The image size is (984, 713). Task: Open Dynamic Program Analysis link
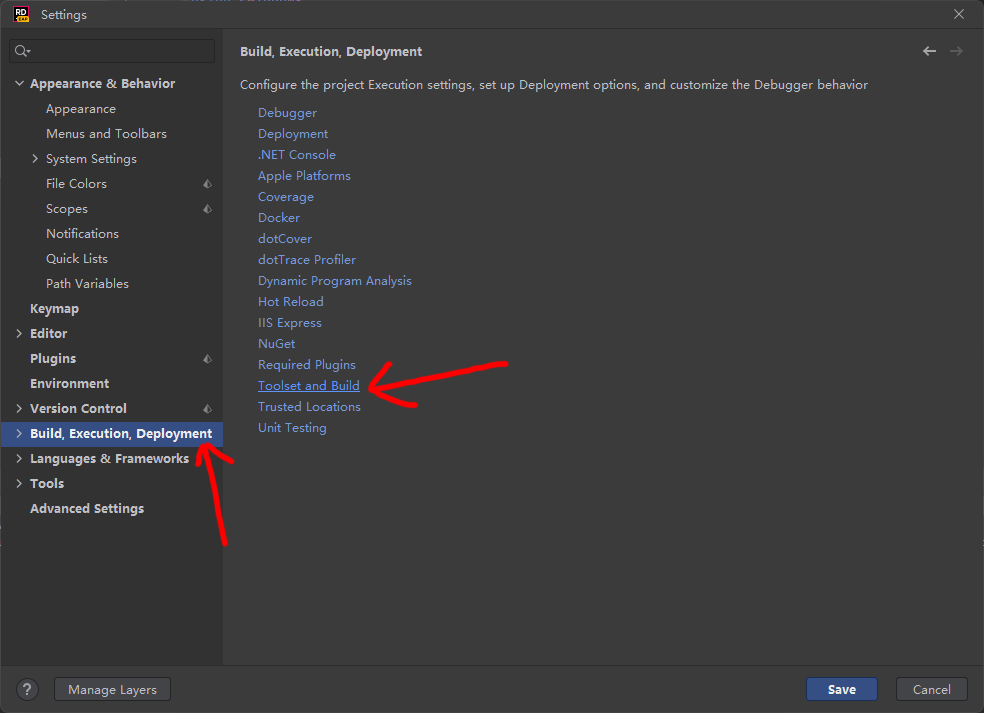(334, 281)
